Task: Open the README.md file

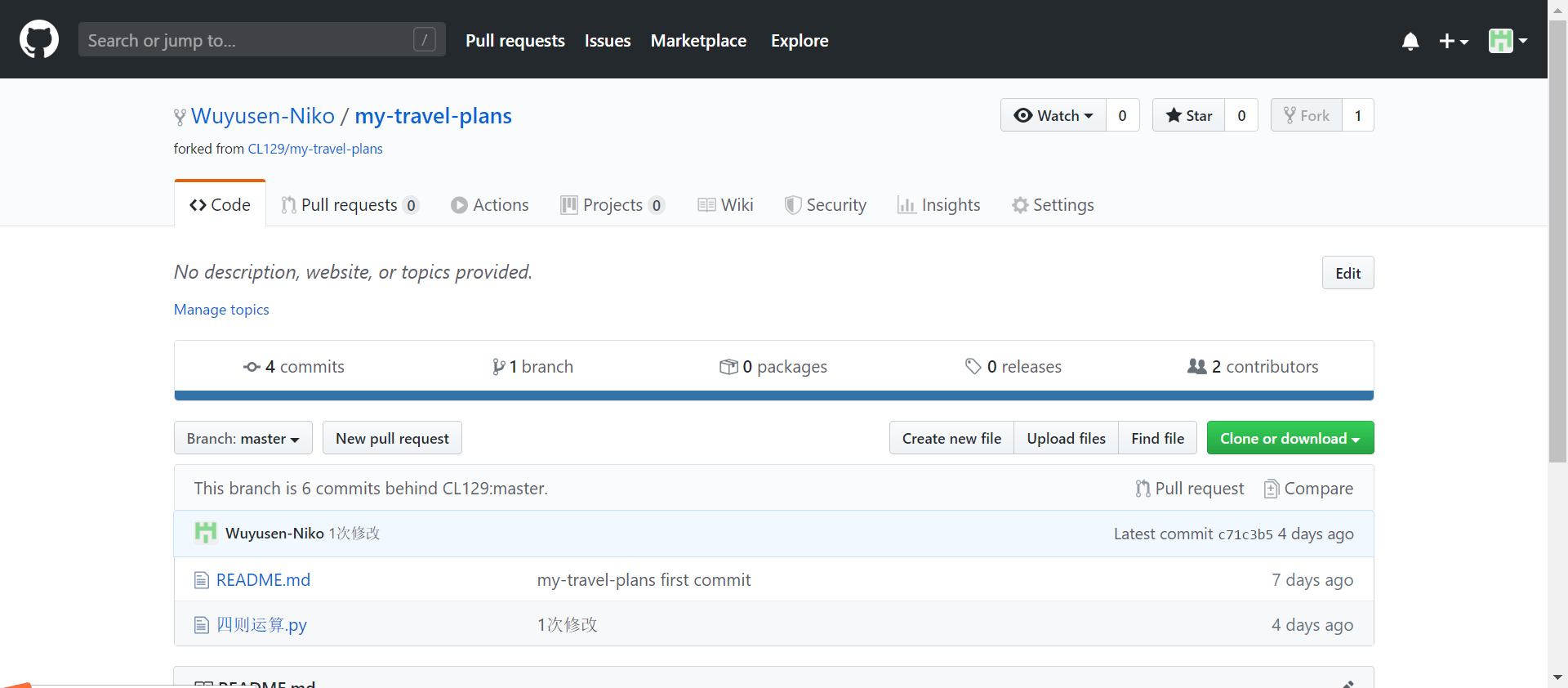Action: [x=263, y=580]
